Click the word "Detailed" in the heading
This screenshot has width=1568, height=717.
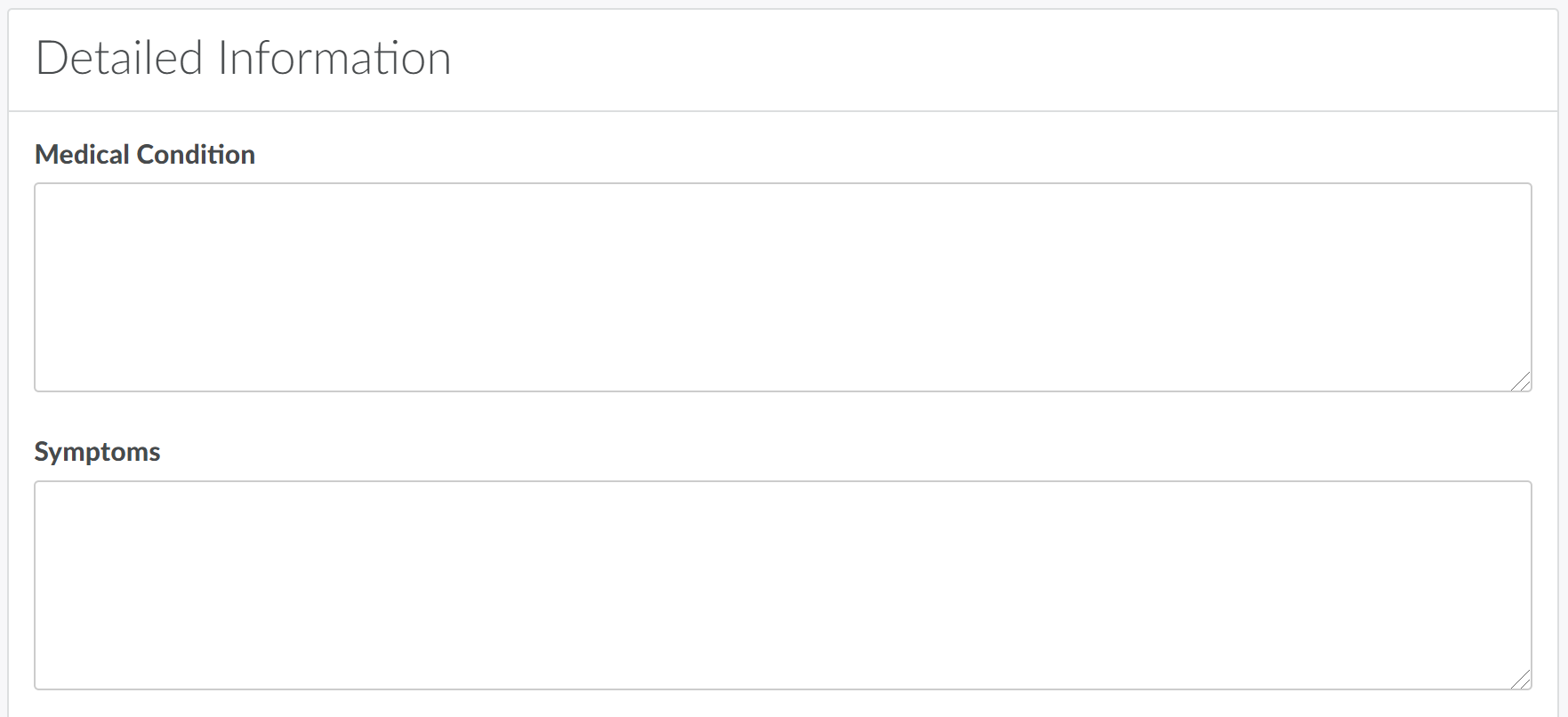(119, 59)
